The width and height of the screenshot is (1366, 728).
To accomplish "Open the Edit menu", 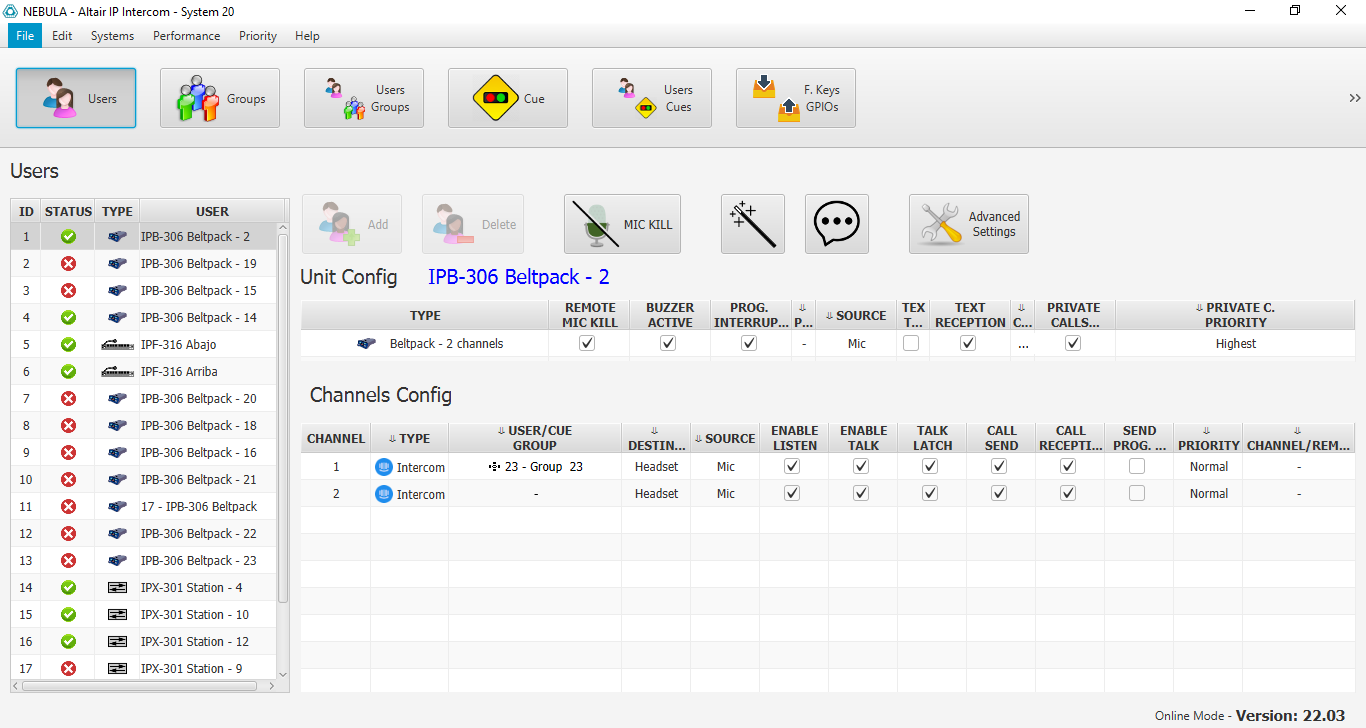I will point(62,36).
